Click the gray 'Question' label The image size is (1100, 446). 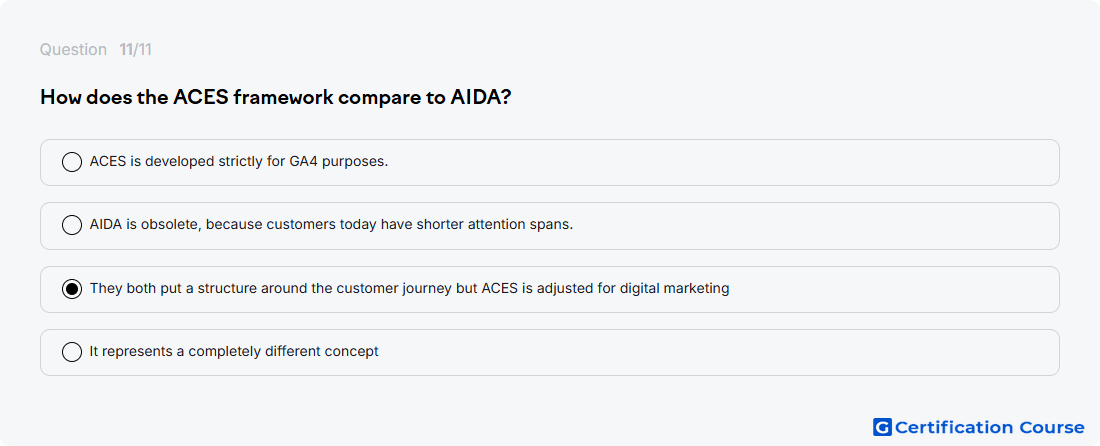pos(73,50)
